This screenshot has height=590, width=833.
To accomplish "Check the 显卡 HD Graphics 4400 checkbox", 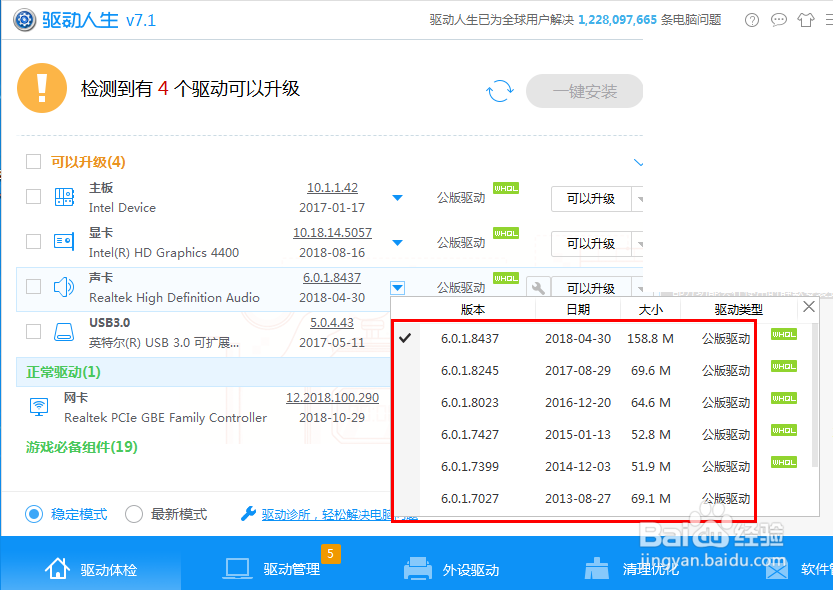I will (x=33, y=242).
